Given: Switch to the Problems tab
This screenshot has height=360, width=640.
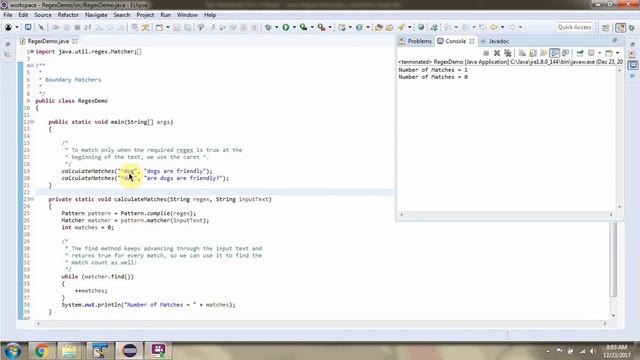Looking at the screenshot, I should 416,41.
